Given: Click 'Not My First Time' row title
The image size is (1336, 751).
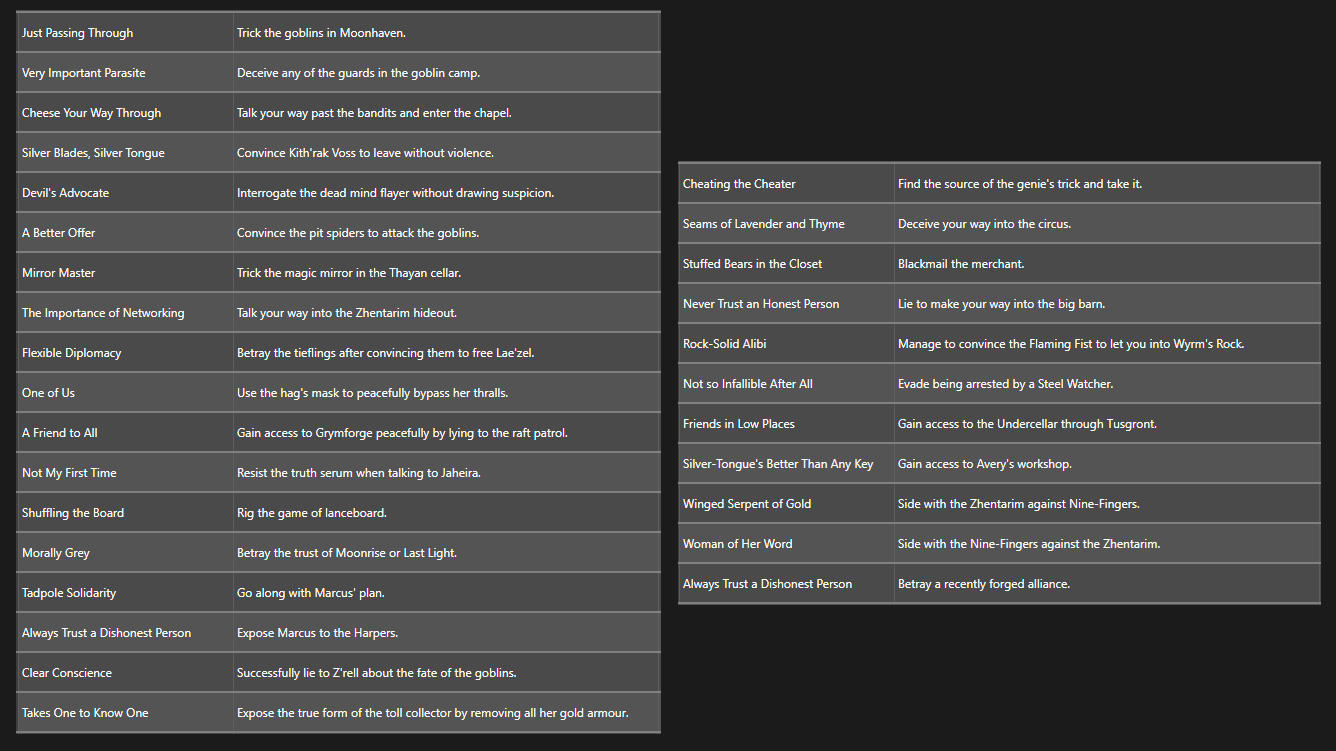Looking at the screenshot, I should pos(70,473).
